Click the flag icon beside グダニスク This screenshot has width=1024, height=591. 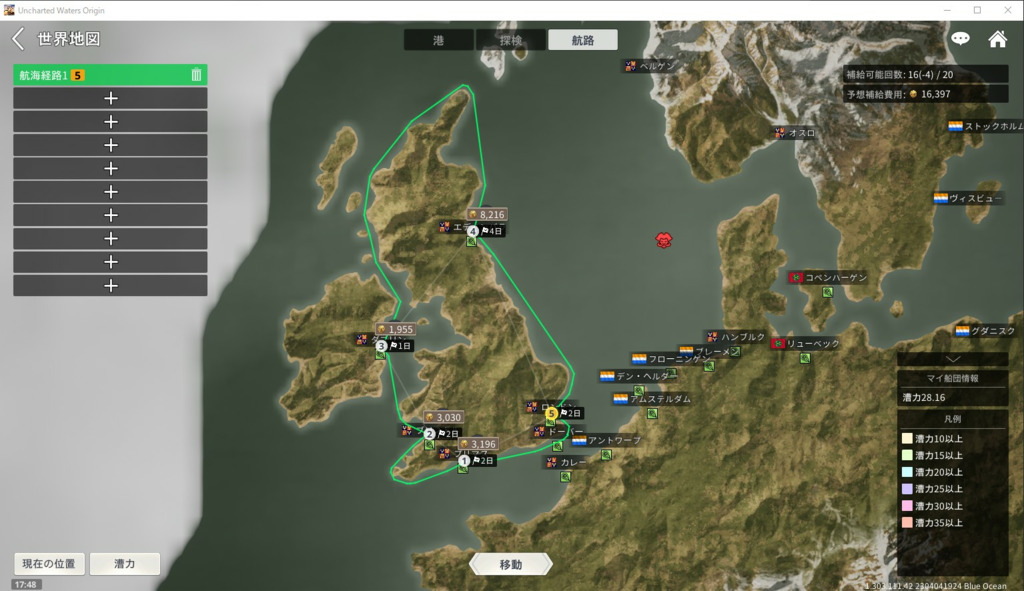[962, 331]
